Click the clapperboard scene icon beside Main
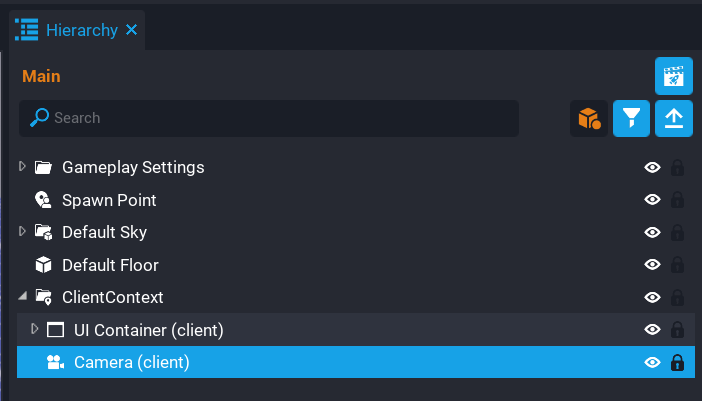 point(673,77)
